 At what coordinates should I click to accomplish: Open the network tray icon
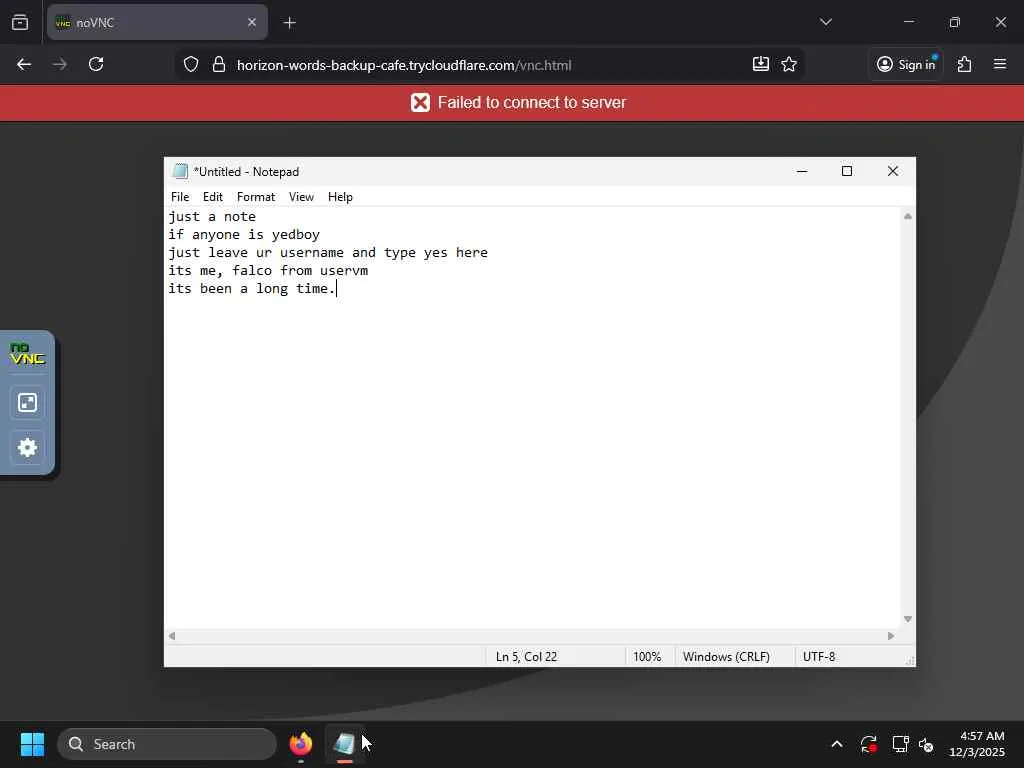click(901, 744)
